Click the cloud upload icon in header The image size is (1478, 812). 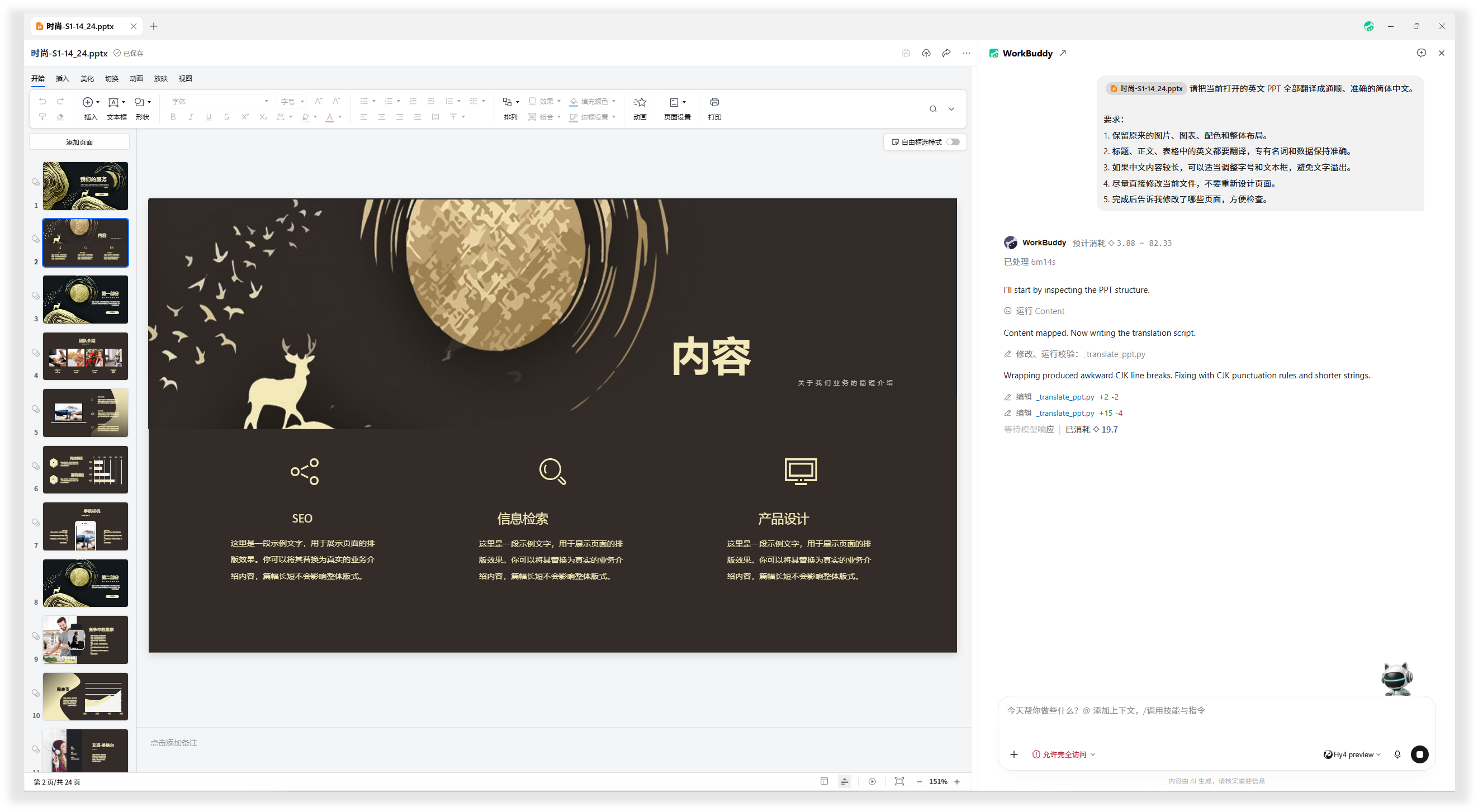(926, 53)
